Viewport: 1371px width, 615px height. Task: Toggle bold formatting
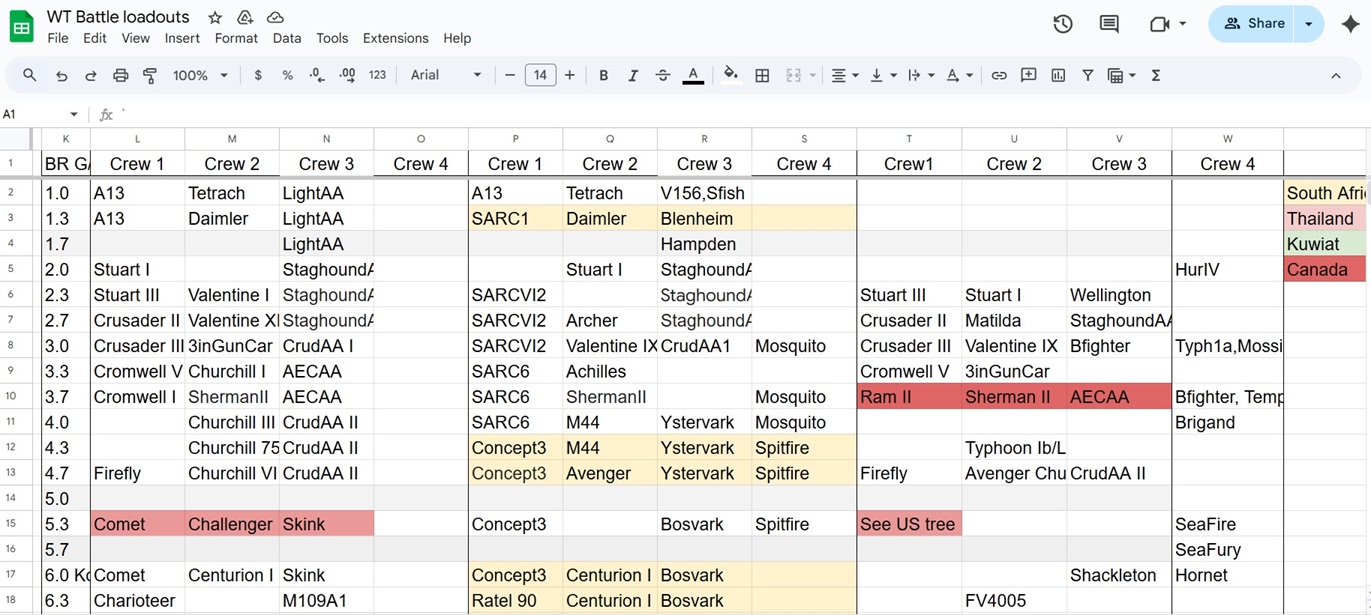coord(603,75)
